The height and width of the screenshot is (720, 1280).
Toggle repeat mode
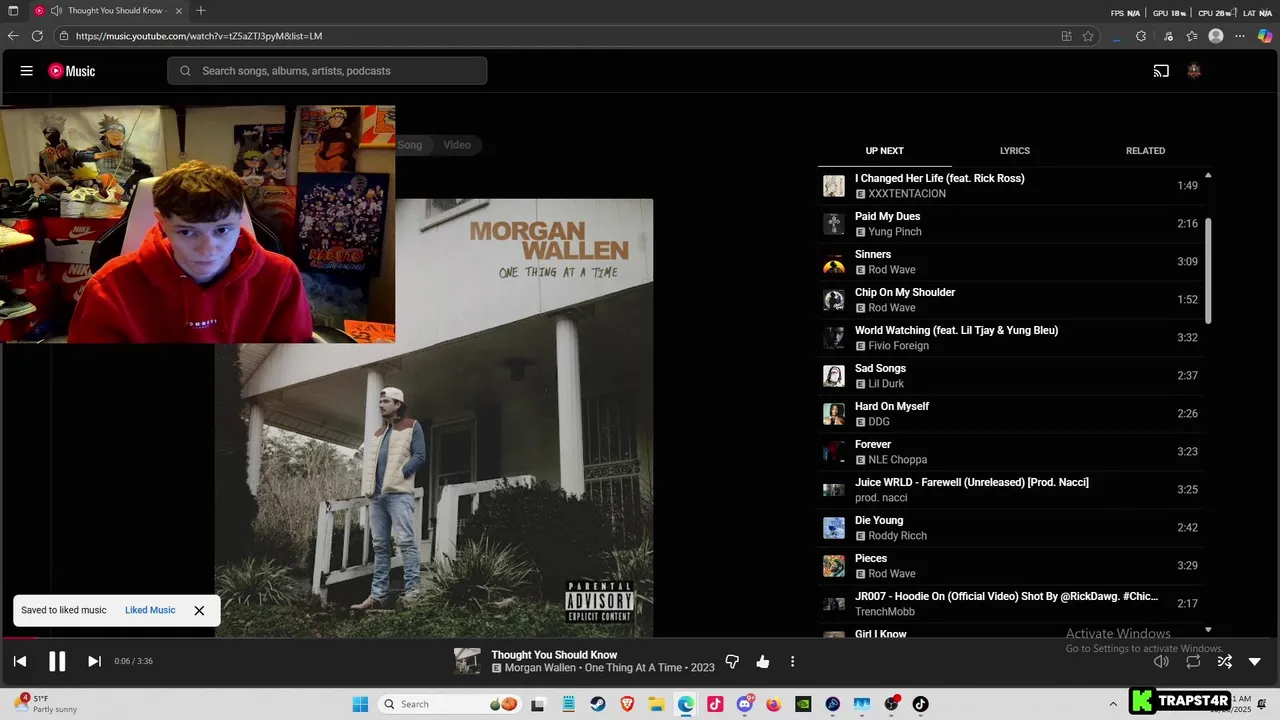pos(1193,661)
